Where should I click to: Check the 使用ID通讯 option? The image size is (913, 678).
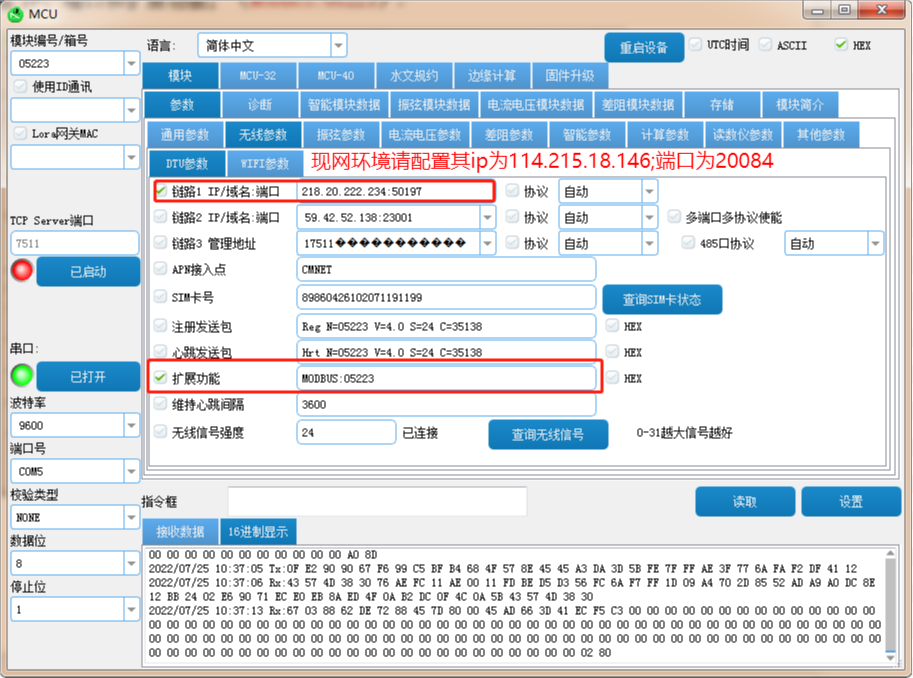tap(21, 87)
